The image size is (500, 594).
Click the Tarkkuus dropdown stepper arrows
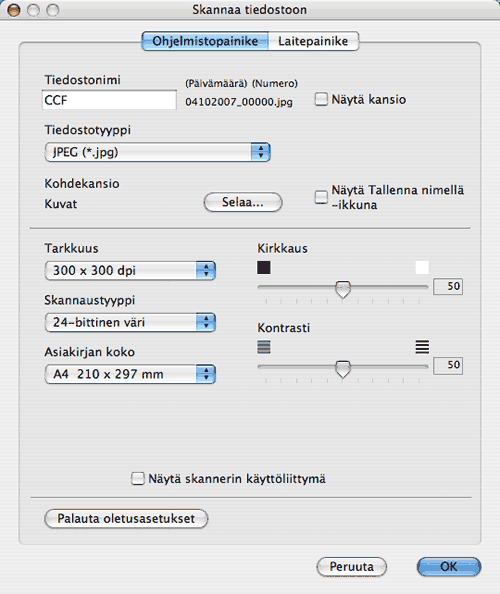pyautogui.click(x=206, y=270)
